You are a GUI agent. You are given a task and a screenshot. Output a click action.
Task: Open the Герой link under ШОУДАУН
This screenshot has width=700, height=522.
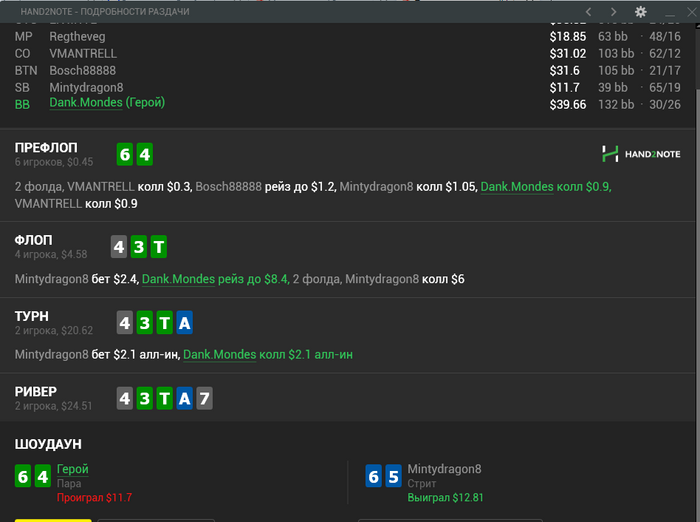[73, 469]
